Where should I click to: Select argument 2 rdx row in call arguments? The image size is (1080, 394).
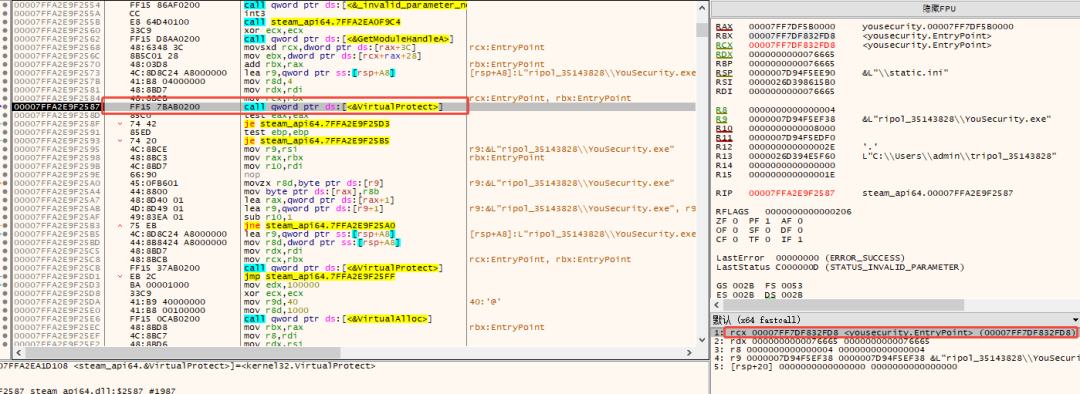[894, 341]
